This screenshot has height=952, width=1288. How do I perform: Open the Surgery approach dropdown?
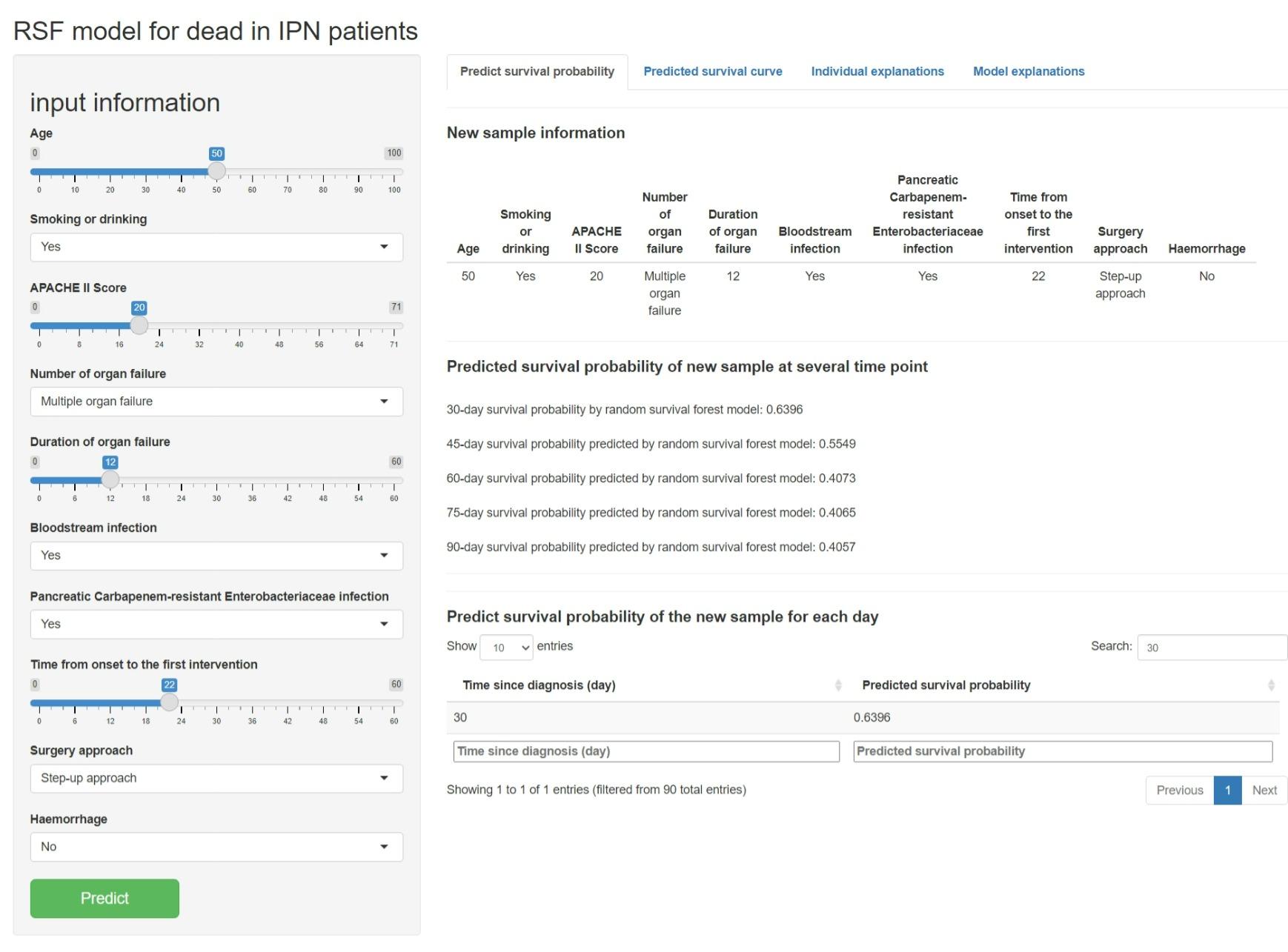tap(216, 779)
